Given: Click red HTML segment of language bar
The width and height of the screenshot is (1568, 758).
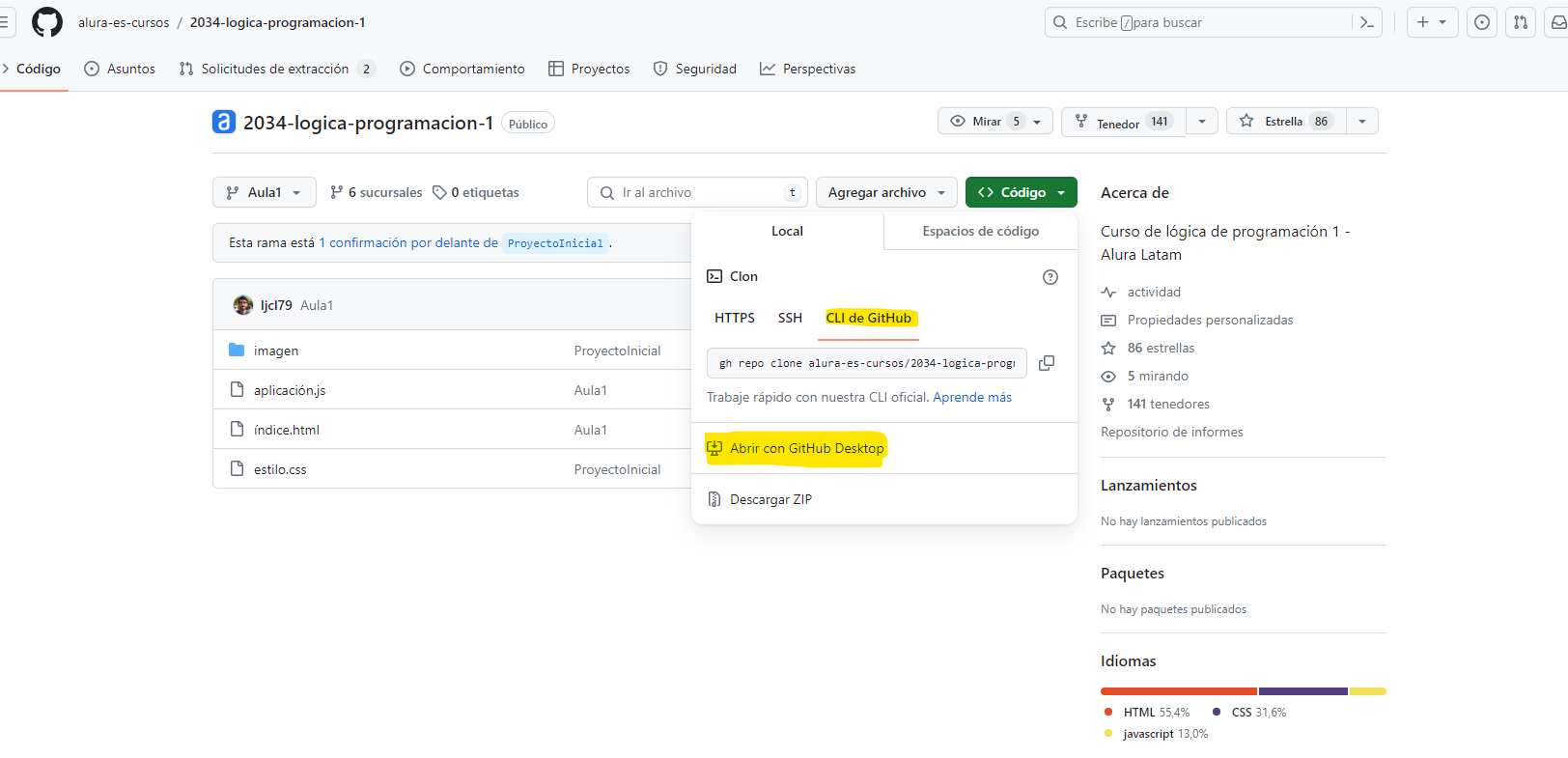Looking at the screenshot, I should (1179, 691).
